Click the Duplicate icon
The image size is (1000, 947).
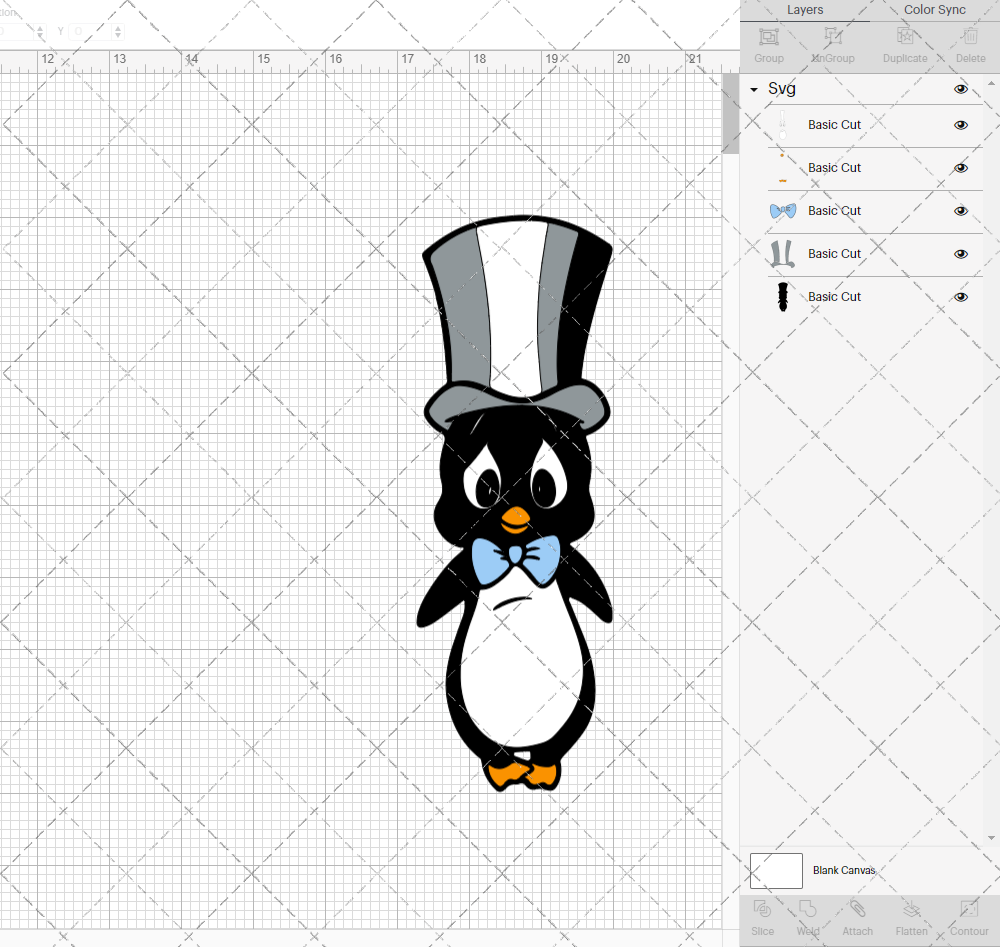coord(905,37)
